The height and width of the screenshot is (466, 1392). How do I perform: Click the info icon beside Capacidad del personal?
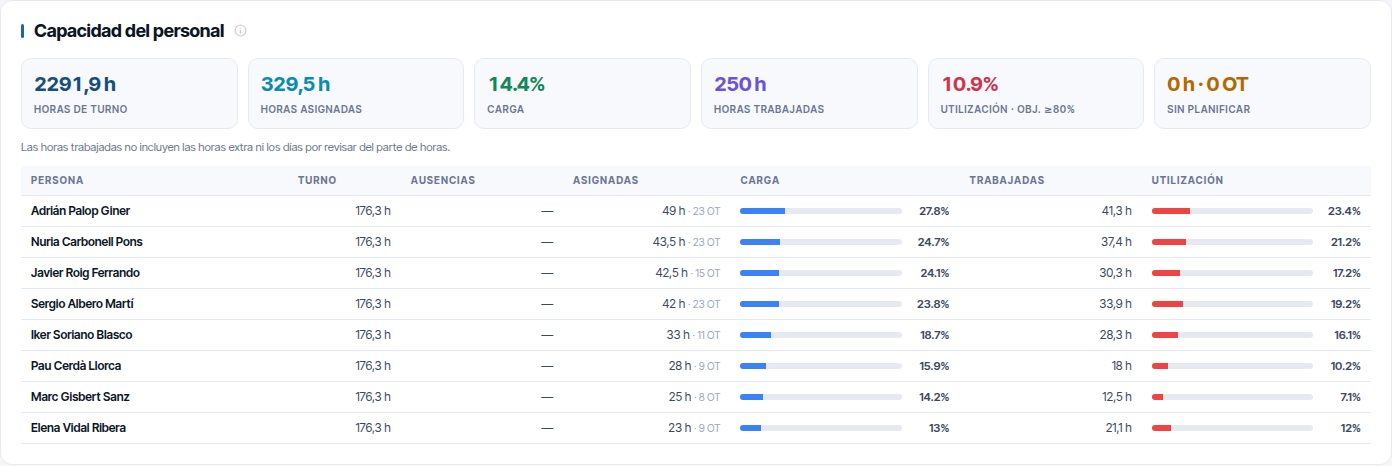(240, 31)
